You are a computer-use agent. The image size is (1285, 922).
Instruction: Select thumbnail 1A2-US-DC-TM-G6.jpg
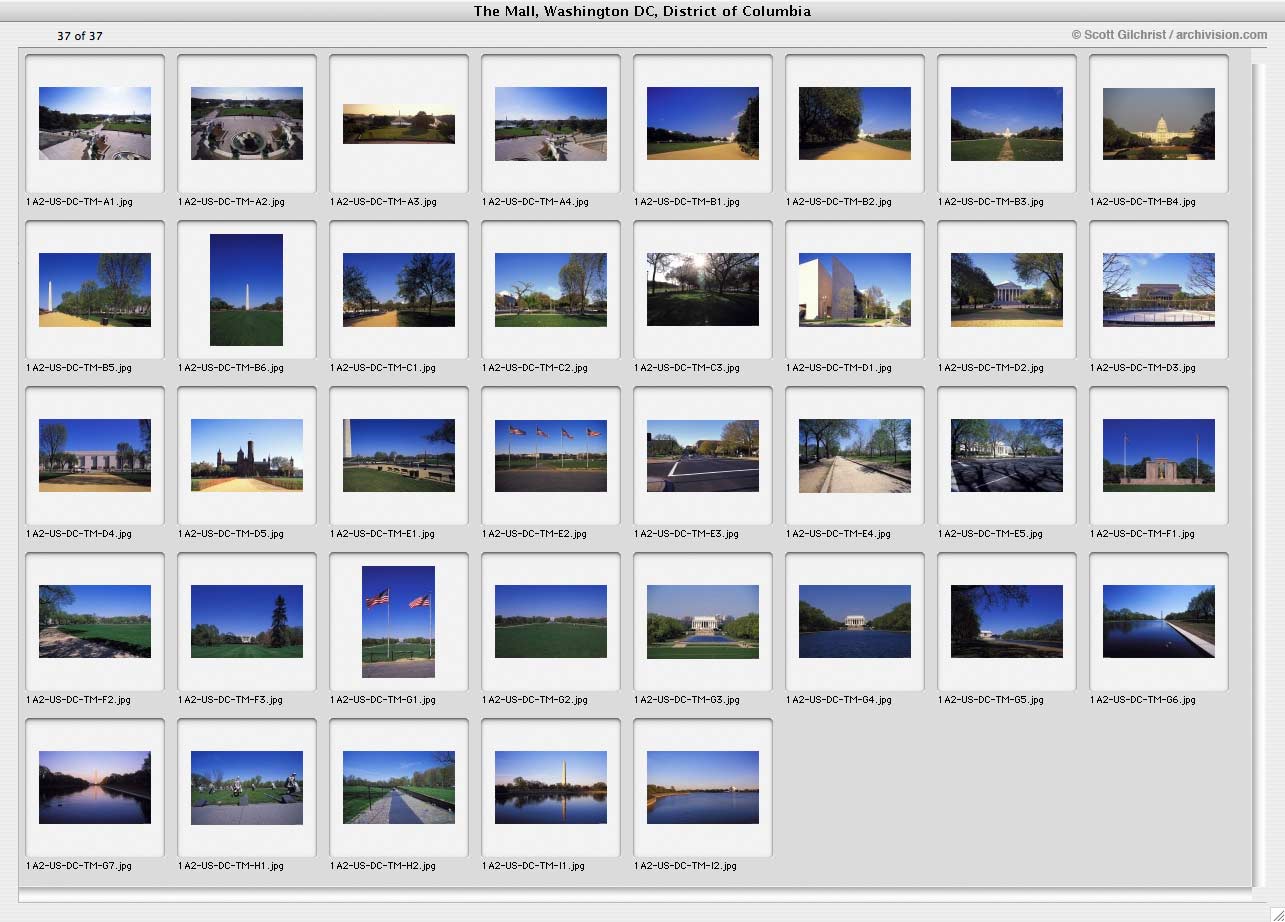coord(1159,621)
